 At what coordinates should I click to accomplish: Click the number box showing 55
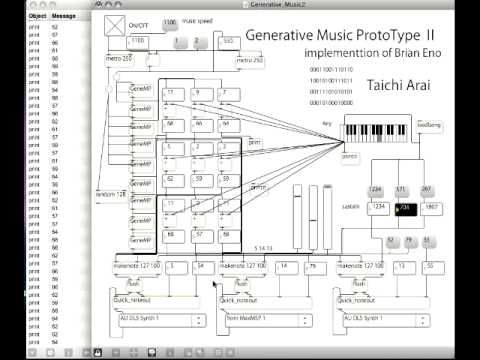(433, 268)
